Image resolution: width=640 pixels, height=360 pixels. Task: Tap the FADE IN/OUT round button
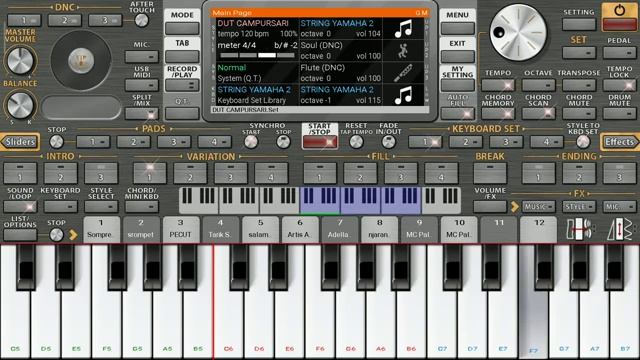click(389, 142)
